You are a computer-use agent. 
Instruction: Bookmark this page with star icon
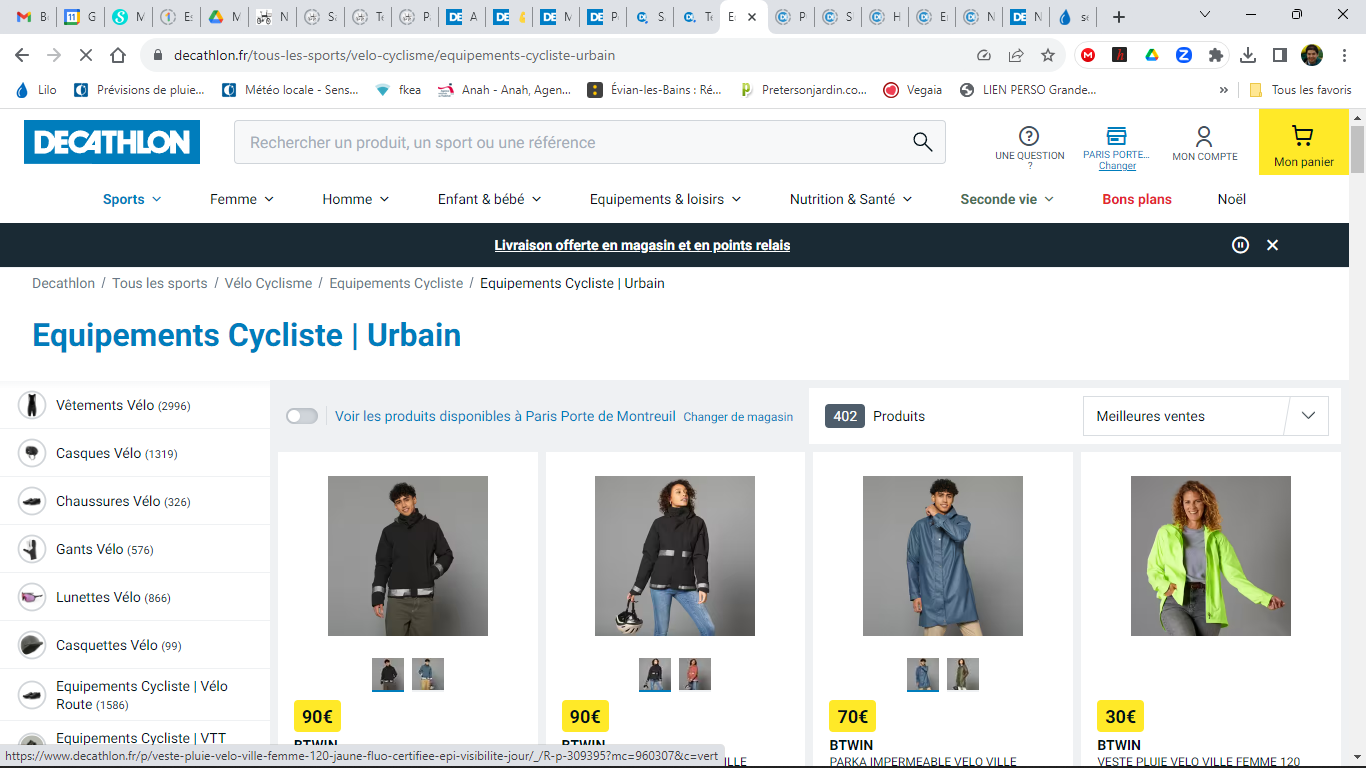point(1048,55)
